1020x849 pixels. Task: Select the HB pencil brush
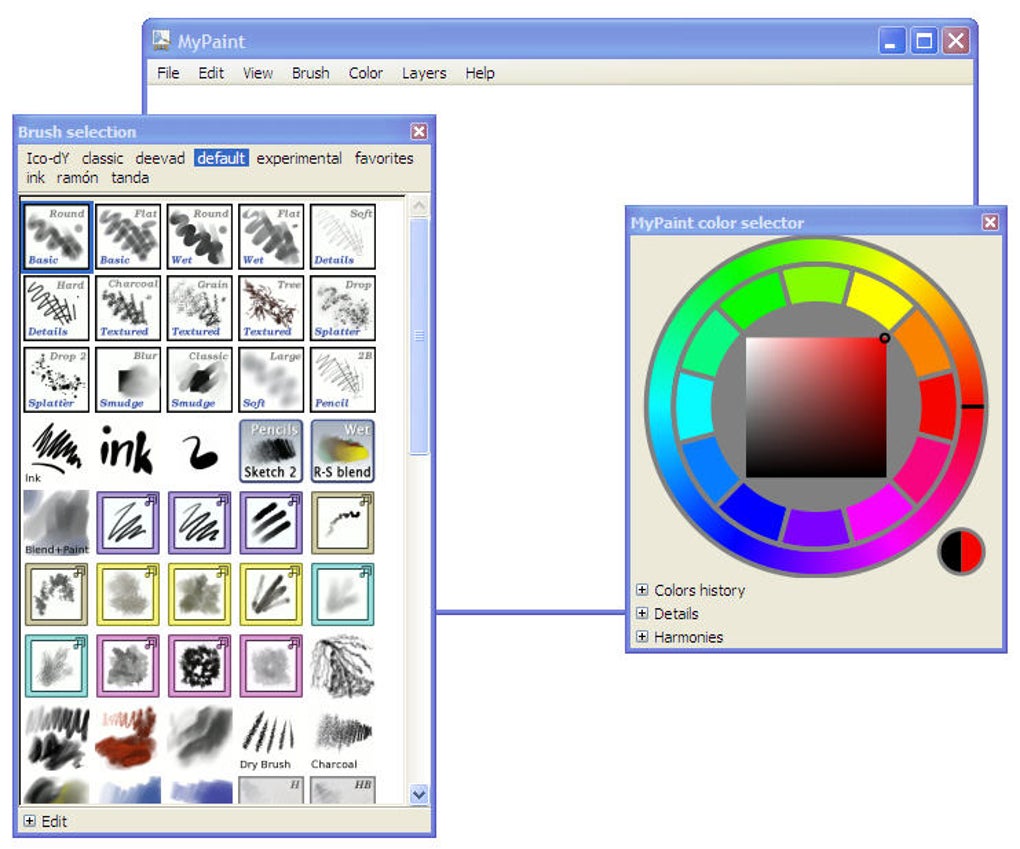pos(343,790)
